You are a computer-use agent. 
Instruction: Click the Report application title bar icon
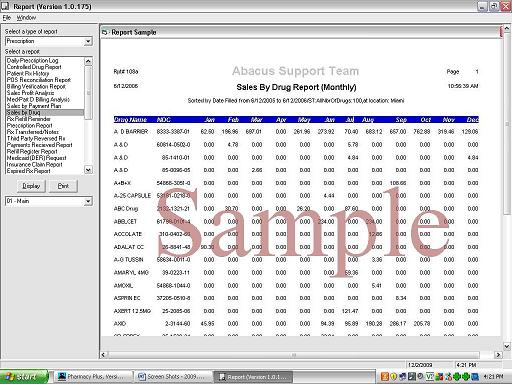[x=5, y=6]
